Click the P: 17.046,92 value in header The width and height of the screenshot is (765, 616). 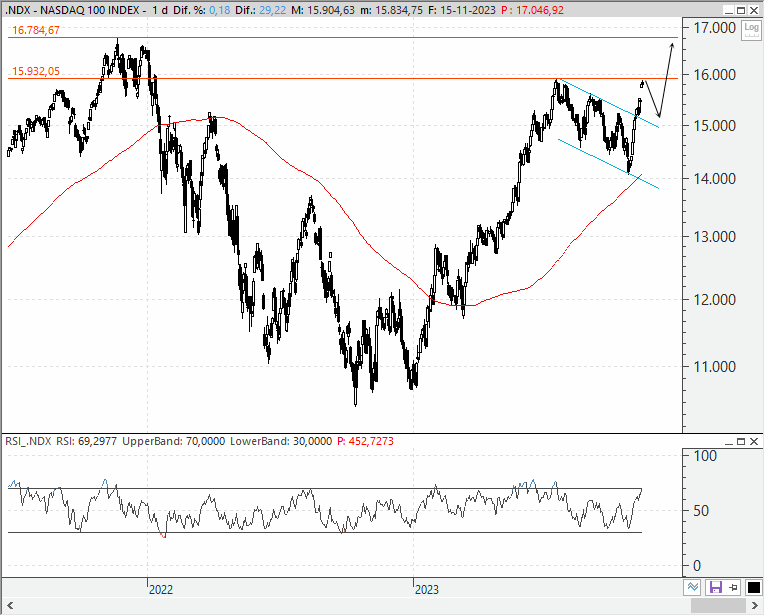pos(532,10)
